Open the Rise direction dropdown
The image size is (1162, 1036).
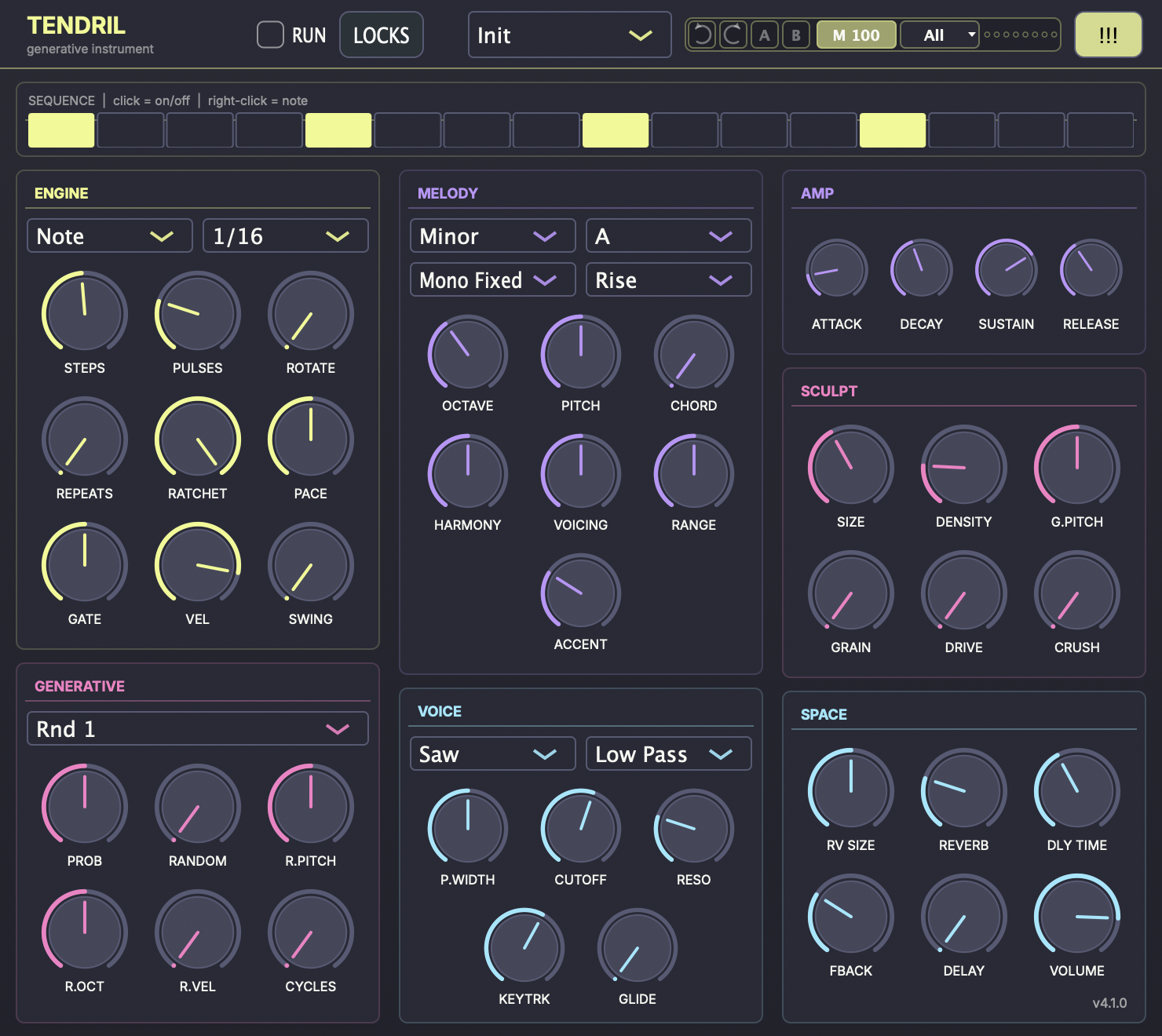pyautogui.click(x=669, y=279)
